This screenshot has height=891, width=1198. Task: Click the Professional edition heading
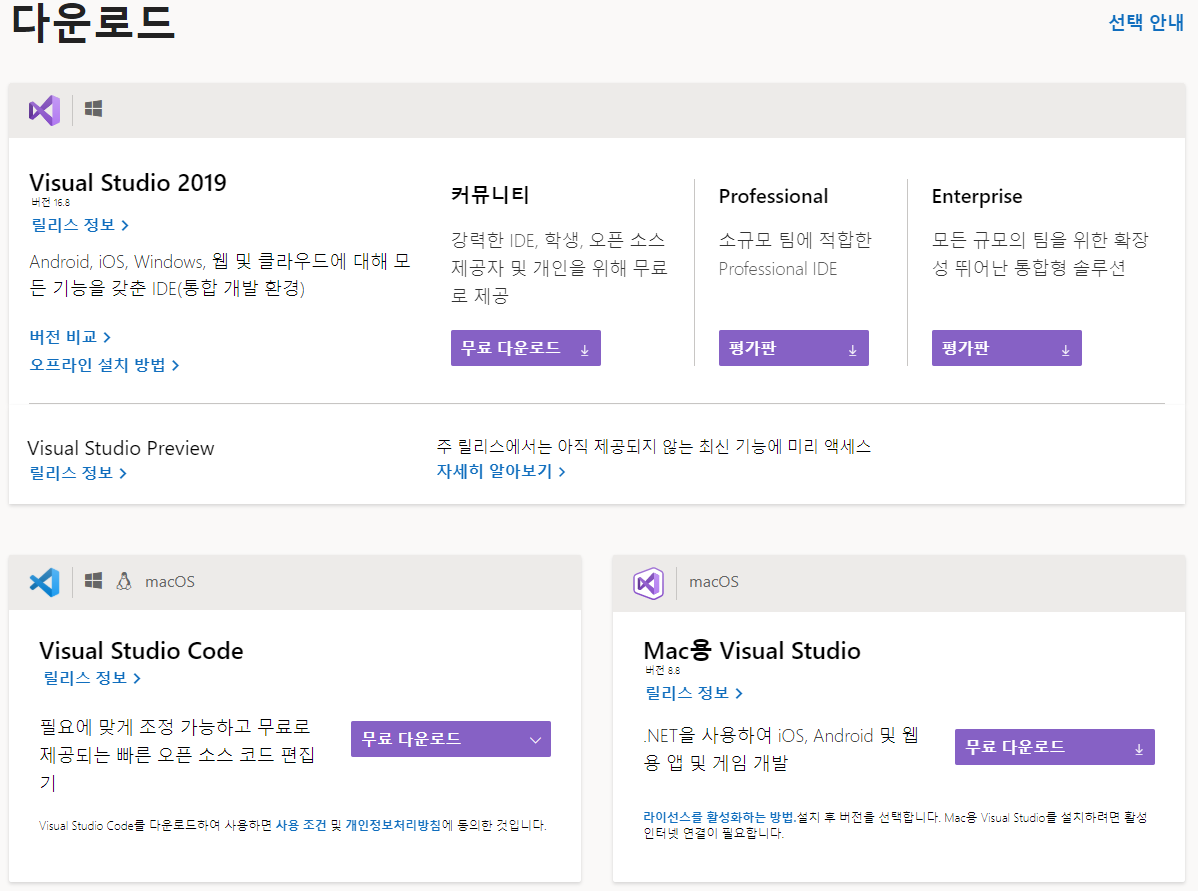tap(773, 196)
